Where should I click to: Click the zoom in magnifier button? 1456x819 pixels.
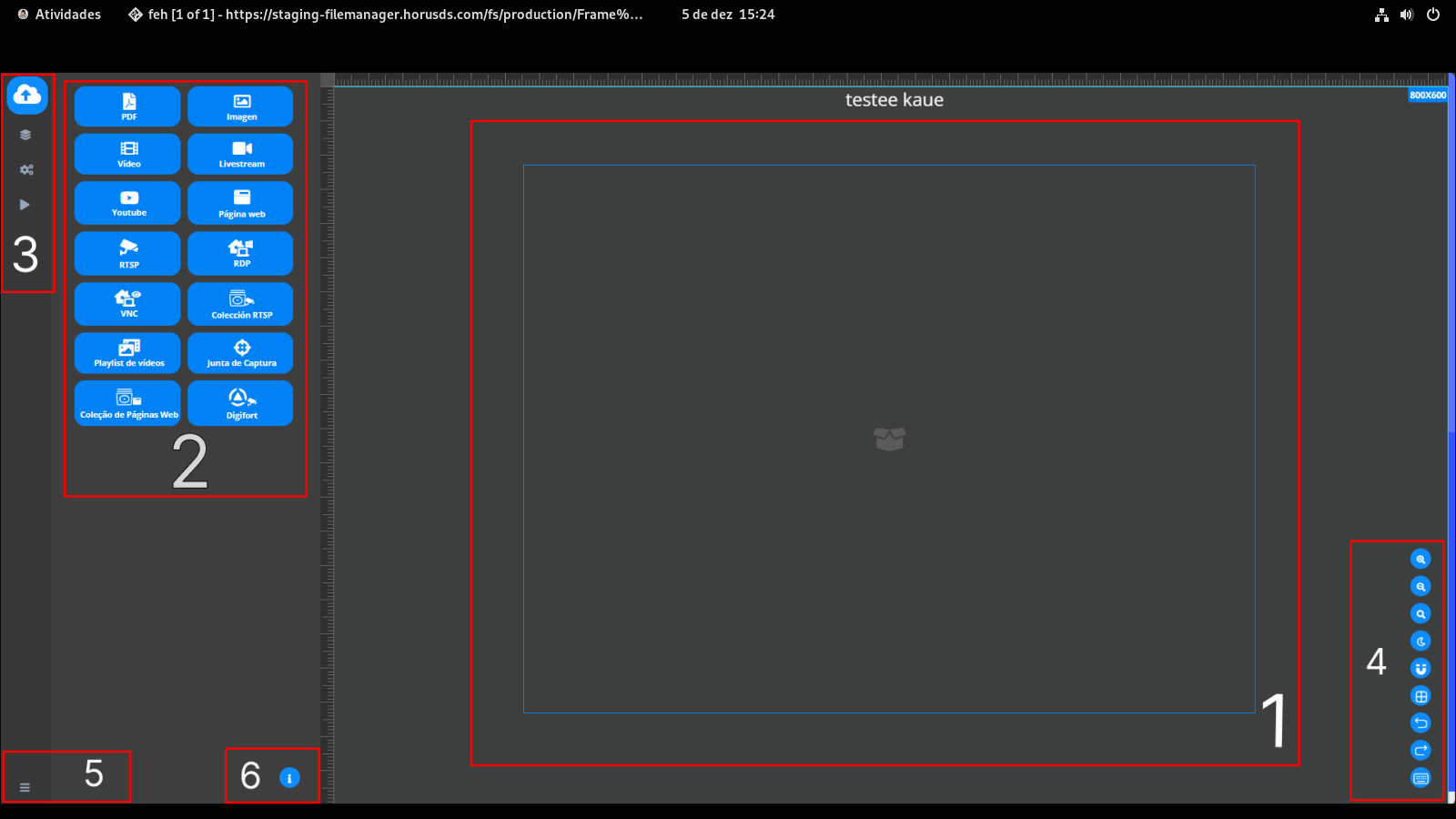coord(1421,560)
